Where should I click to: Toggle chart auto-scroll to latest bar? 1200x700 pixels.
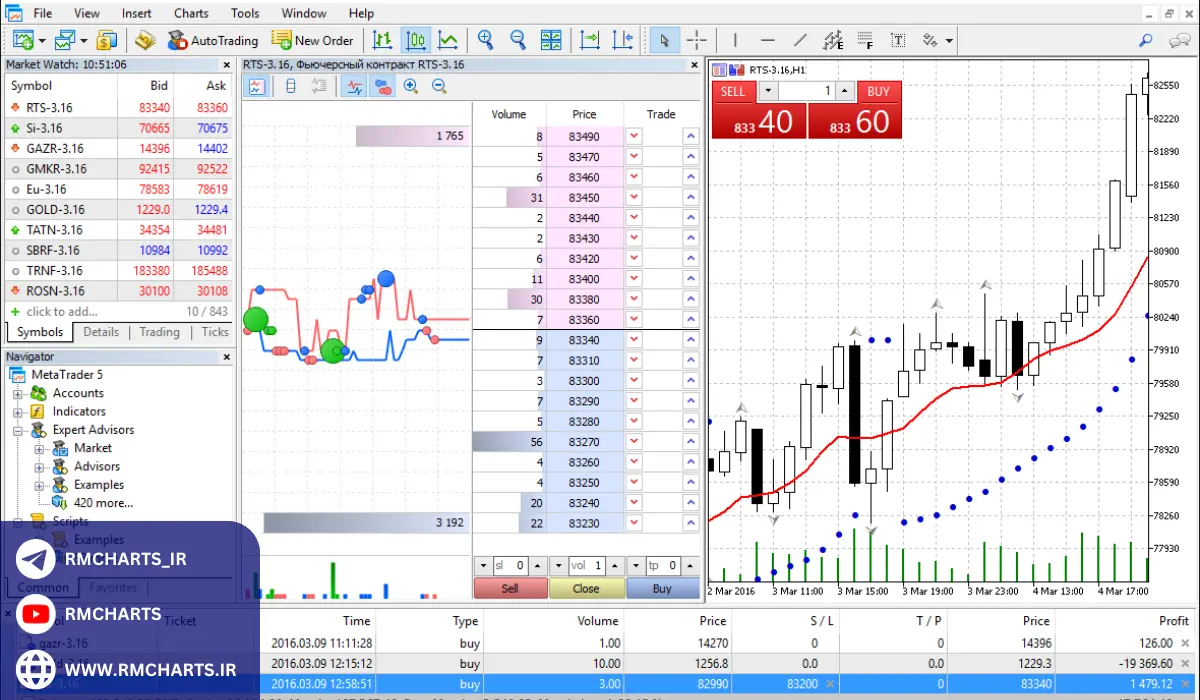[x=590, y=40]
